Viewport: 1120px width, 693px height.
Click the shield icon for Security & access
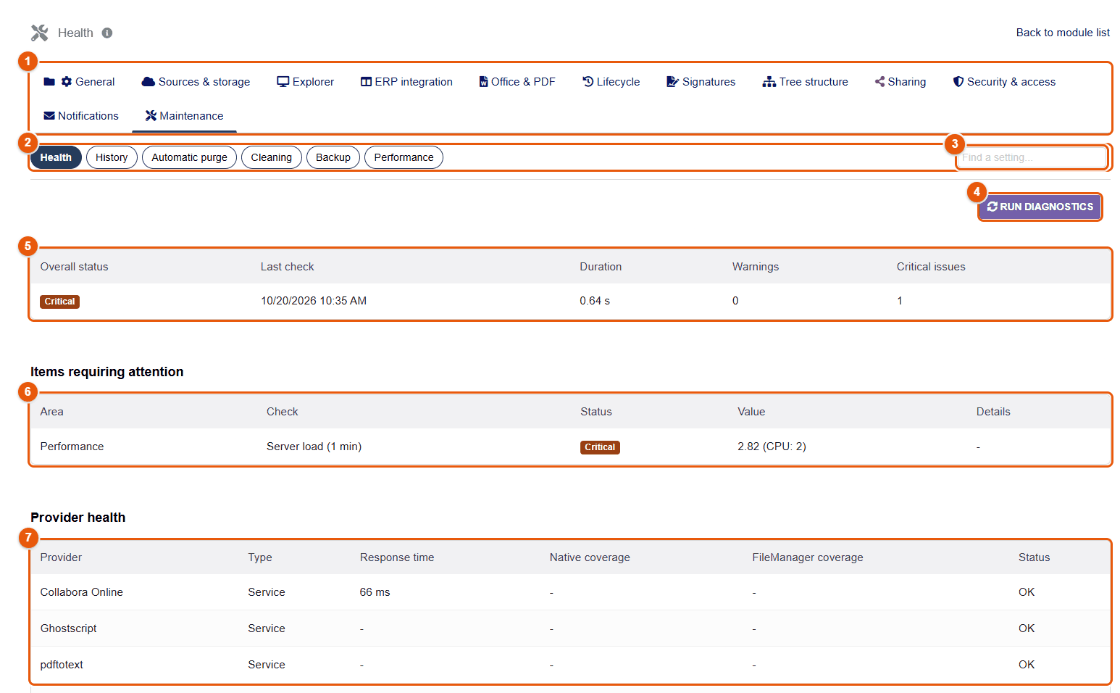[x=959, y=82]
